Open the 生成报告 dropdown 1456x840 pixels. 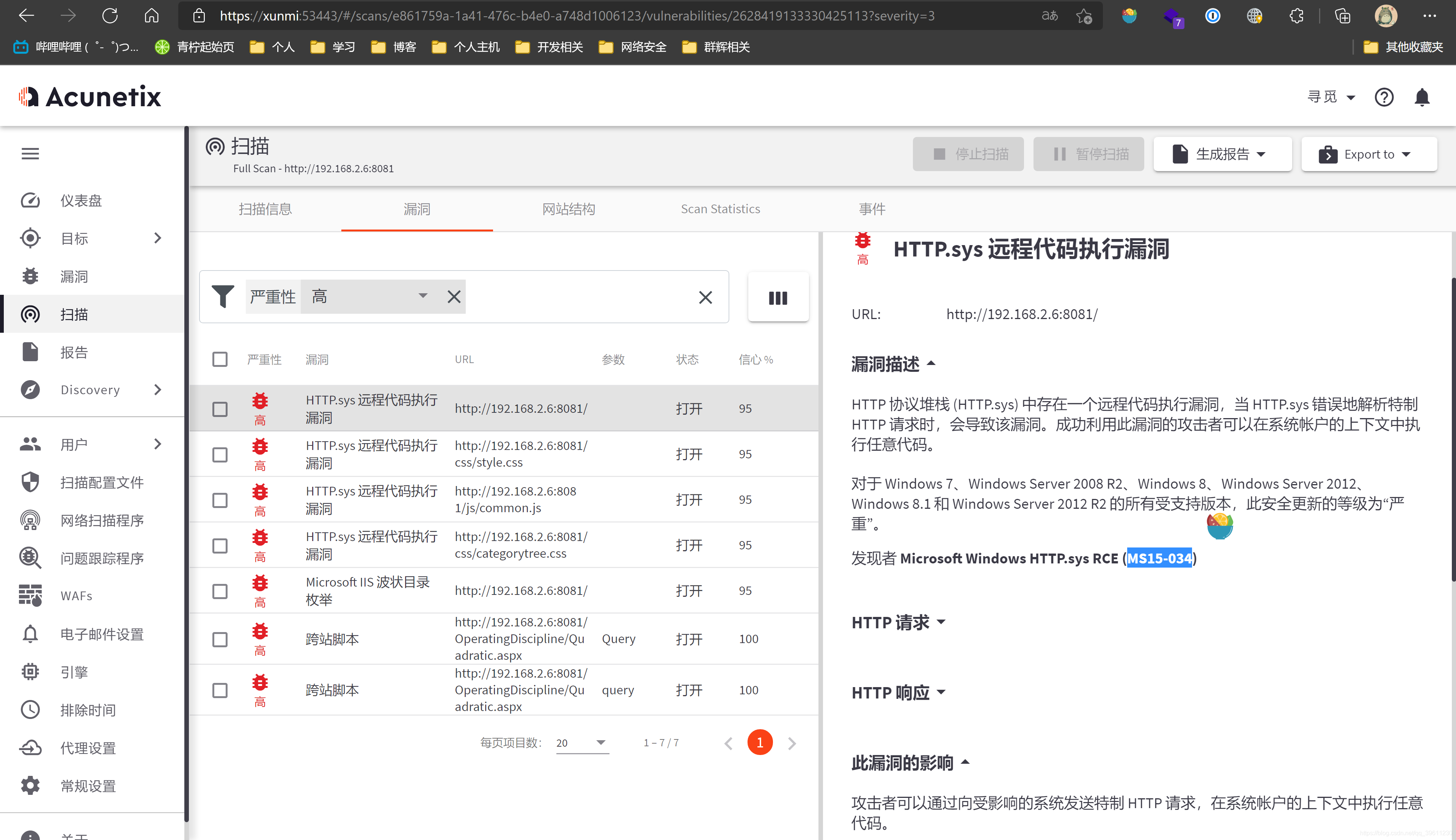click(1222, 154)
